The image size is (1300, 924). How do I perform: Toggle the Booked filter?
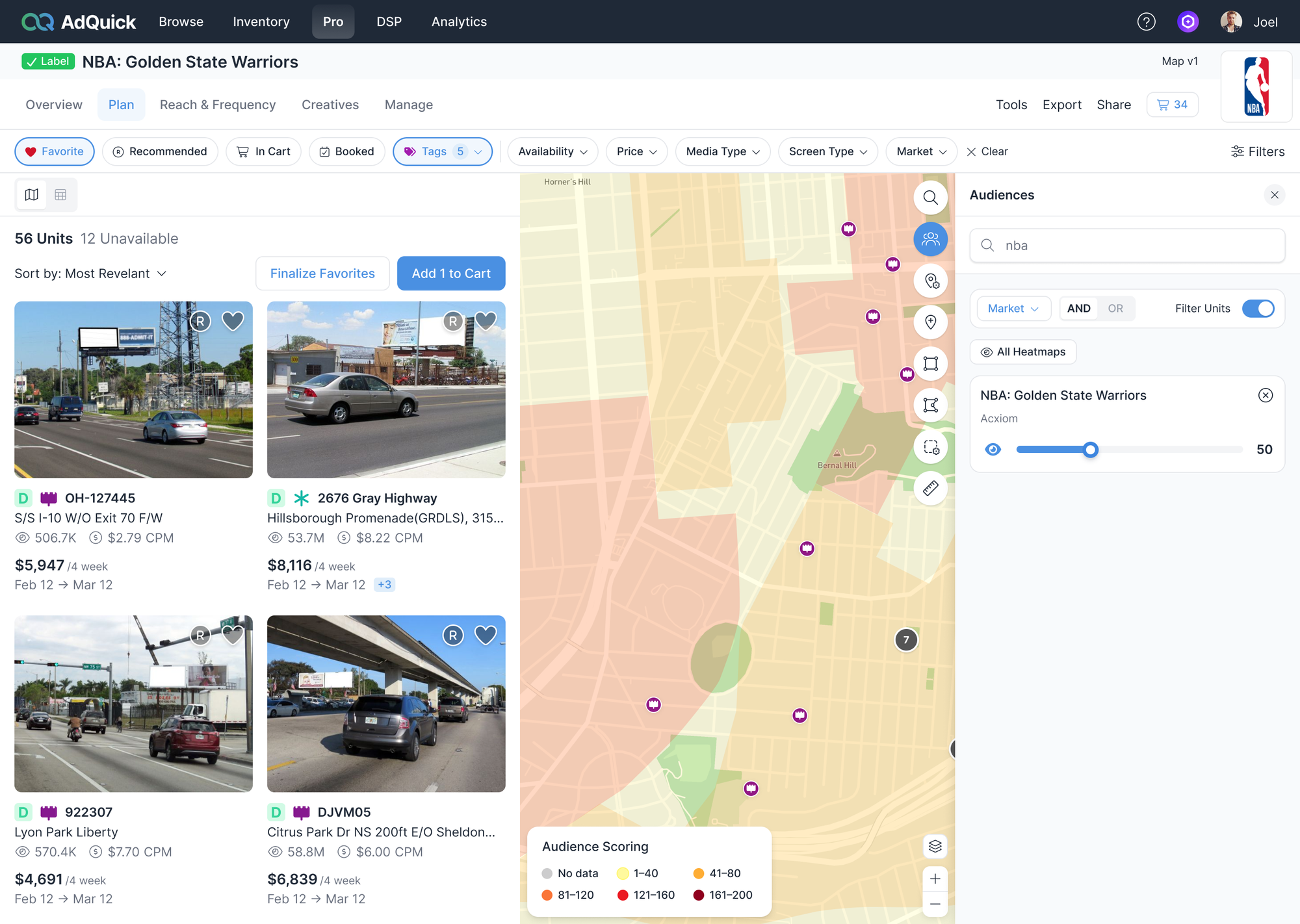(x=347, y=151)
